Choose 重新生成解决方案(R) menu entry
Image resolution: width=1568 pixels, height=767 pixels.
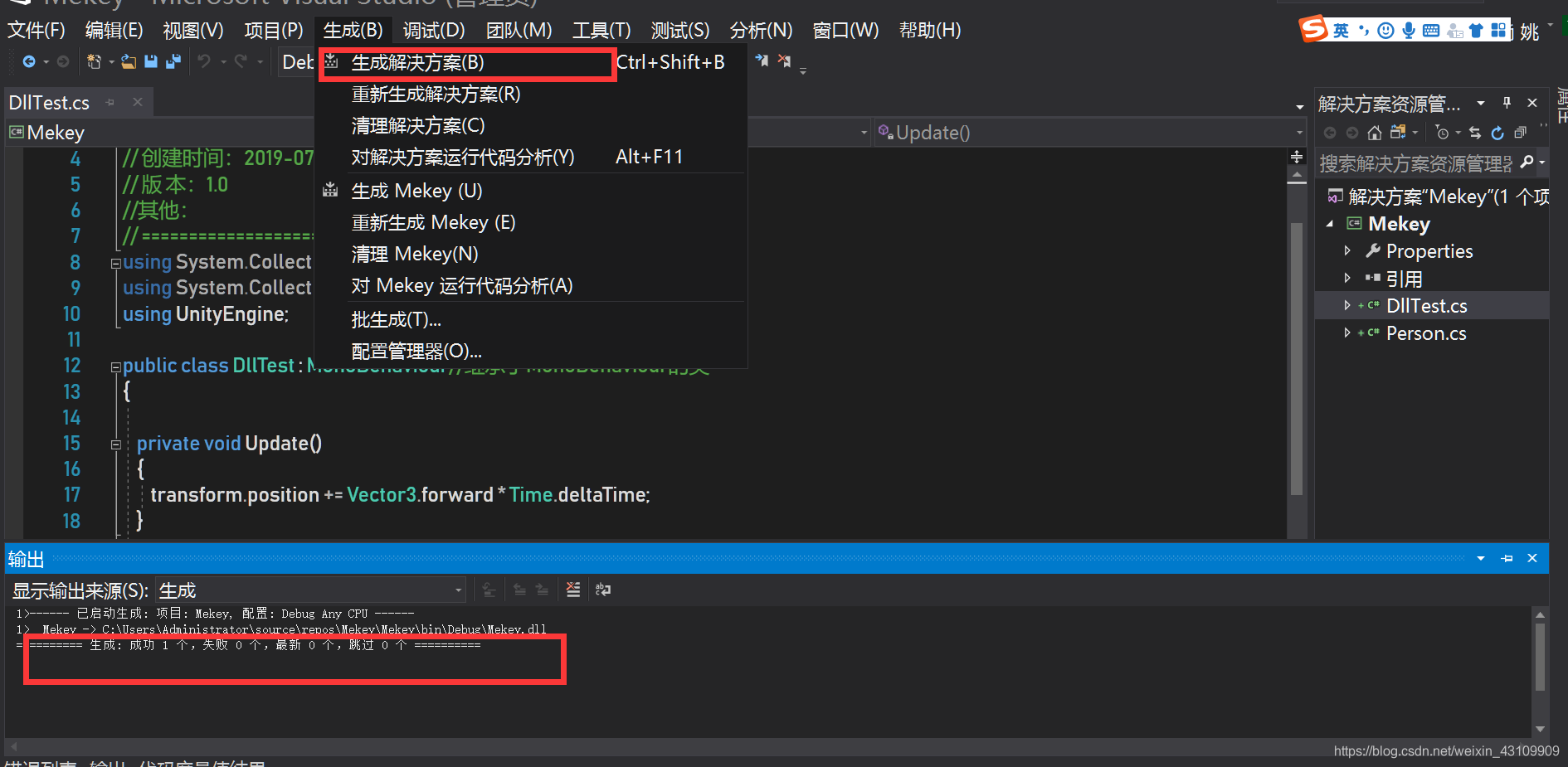tap(531, 94)
